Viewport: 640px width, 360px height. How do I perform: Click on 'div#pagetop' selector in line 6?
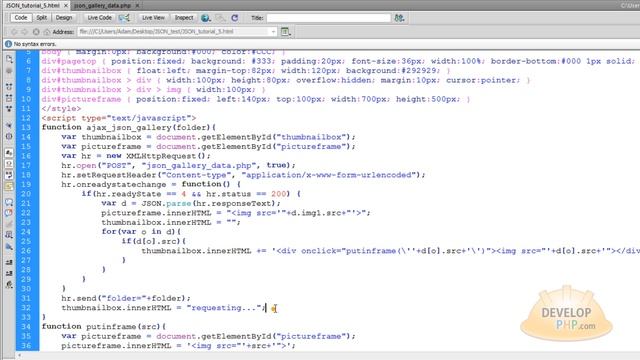(x=69, y=61)
